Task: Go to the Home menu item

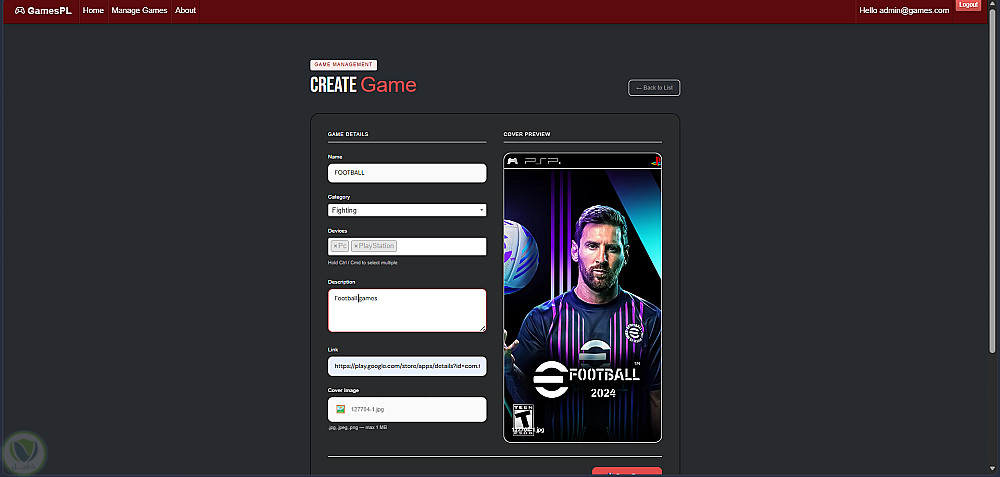Action: coord(93,10)
